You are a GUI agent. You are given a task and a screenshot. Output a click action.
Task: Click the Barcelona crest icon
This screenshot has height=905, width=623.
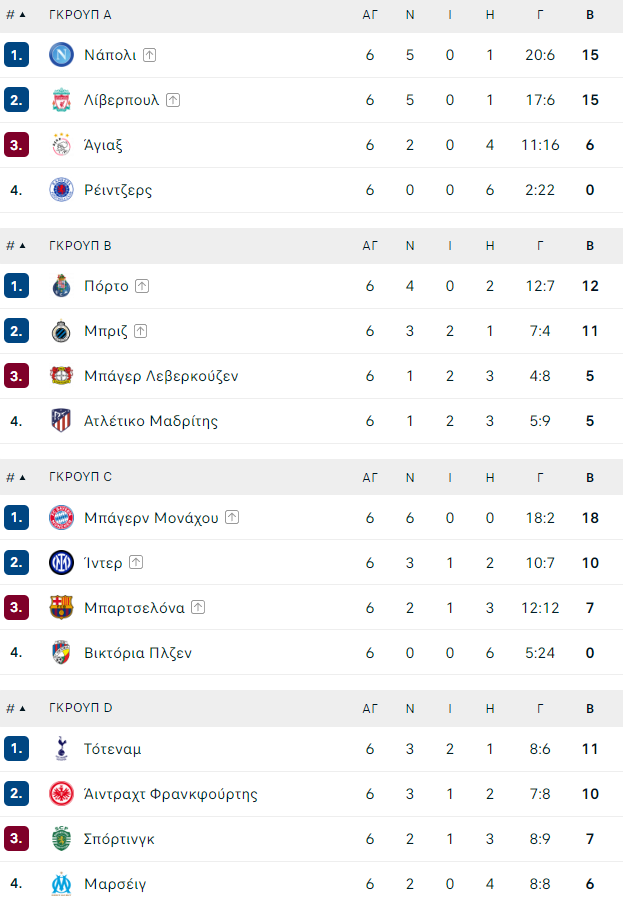click(61, 608)
